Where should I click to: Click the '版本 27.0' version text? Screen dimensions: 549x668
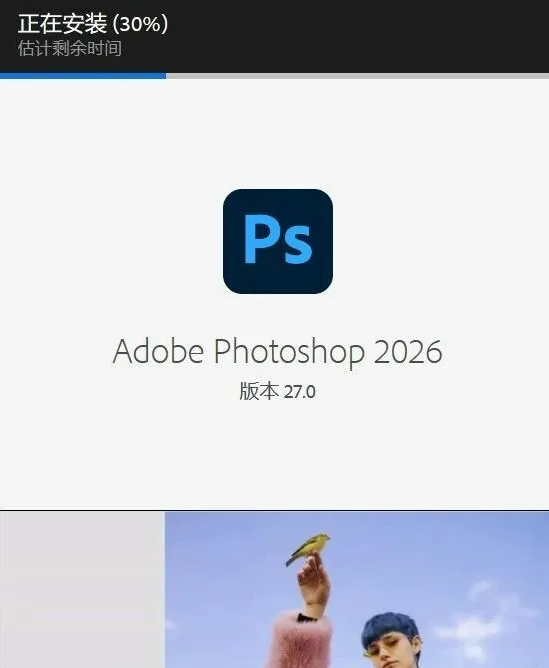[x=277, y=391]
